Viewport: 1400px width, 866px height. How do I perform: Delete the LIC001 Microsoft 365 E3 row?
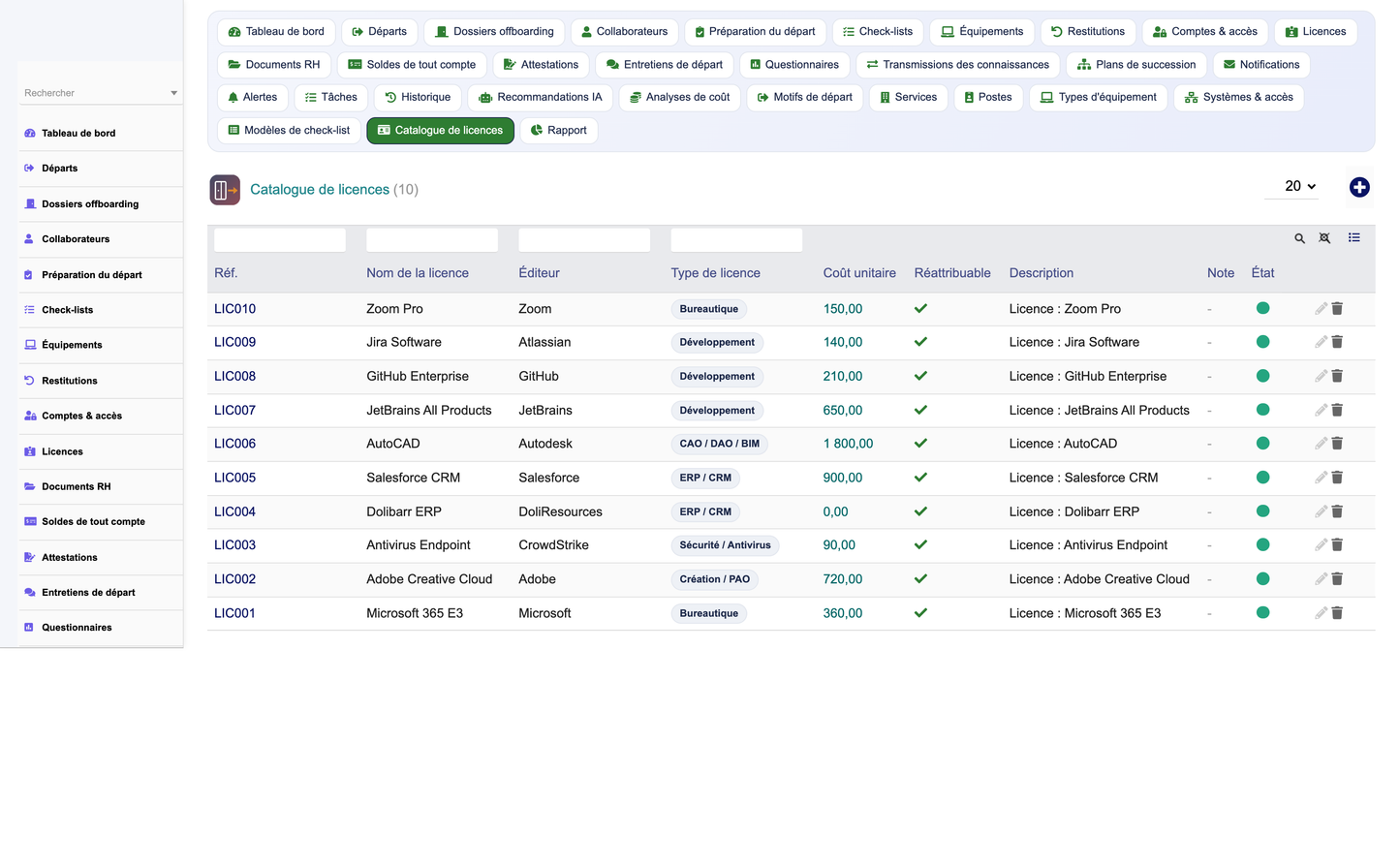[1337, 613]
